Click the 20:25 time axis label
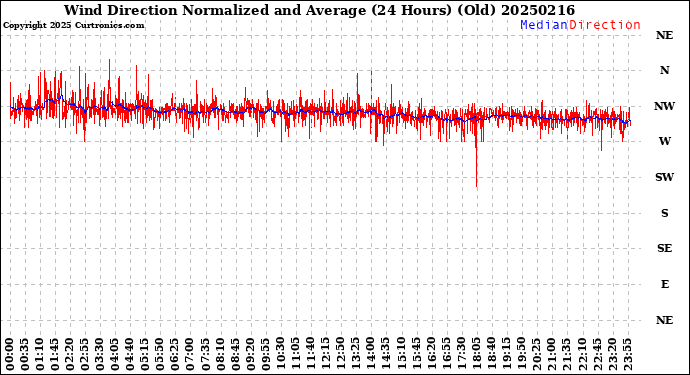This screenshot has height=375, width=690. tap(536, 354)
